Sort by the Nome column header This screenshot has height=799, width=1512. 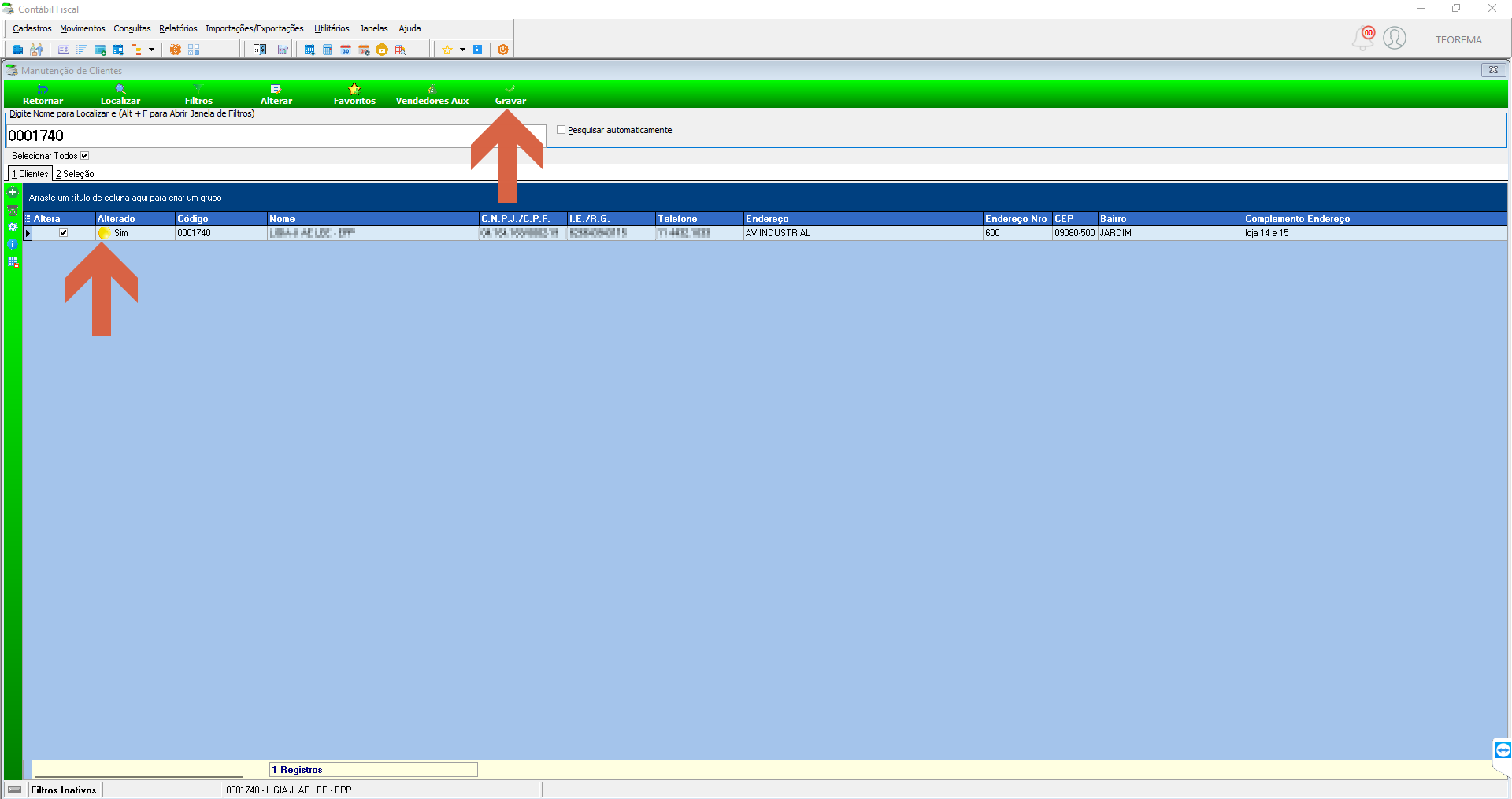pyautogui.click(x=373, y=219)
